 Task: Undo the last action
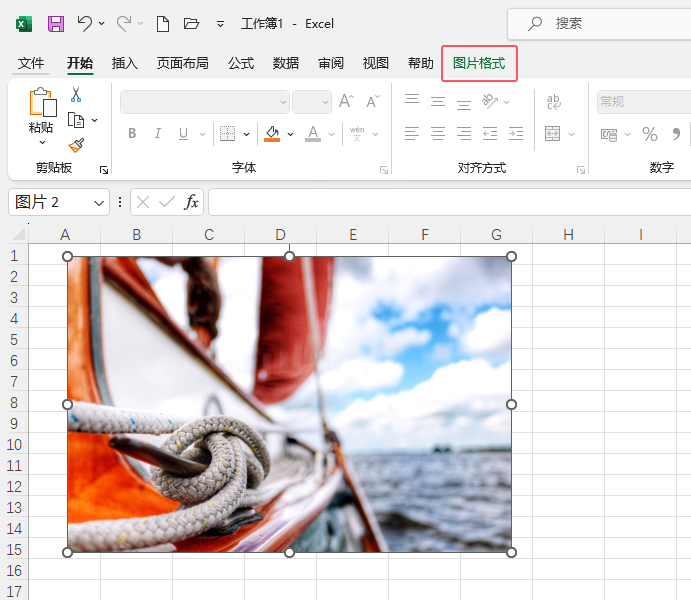pyautogui.click(x=85, y=23)
